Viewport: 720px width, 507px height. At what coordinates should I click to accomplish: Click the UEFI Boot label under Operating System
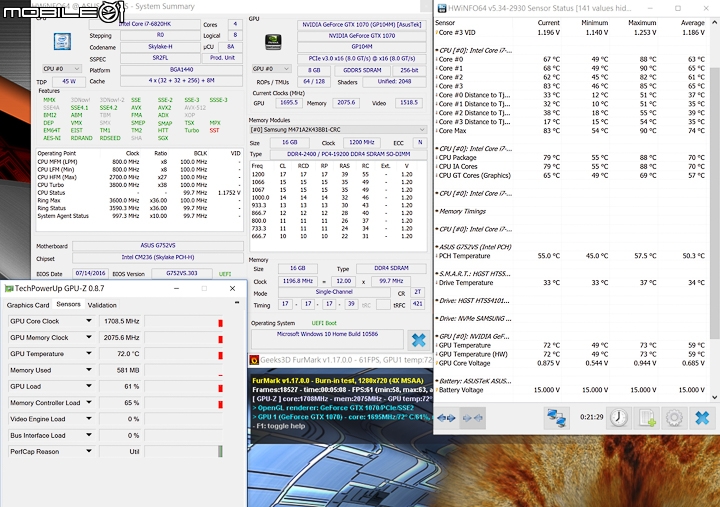click(324, 323)
